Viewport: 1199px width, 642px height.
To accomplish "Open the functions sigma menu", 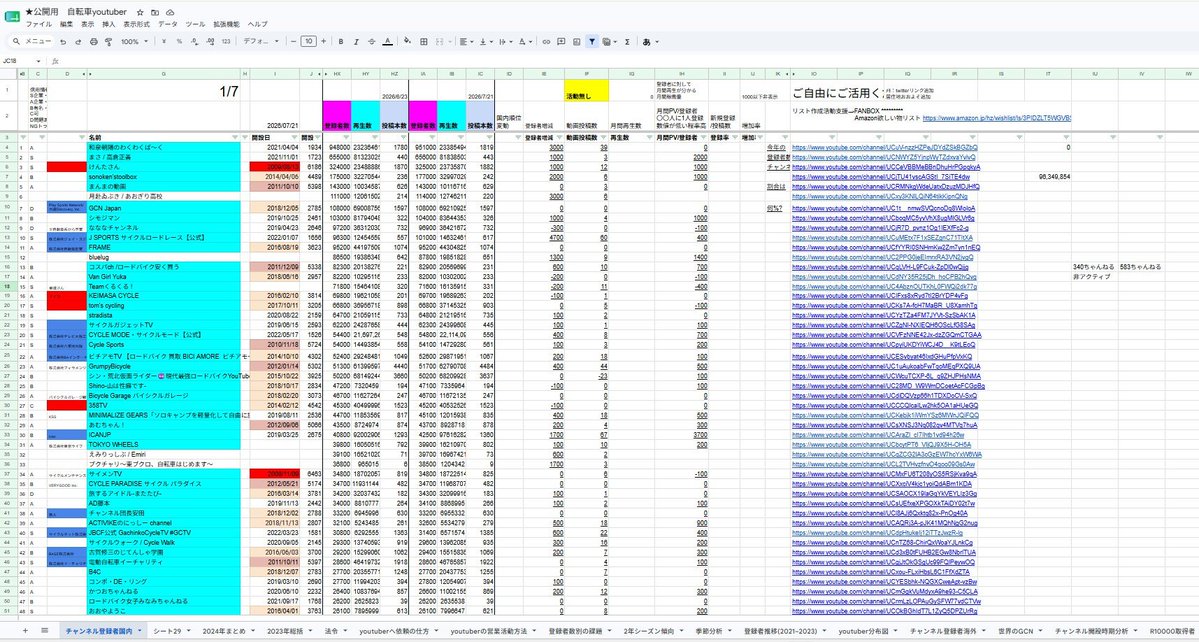I will pos(627,41).
